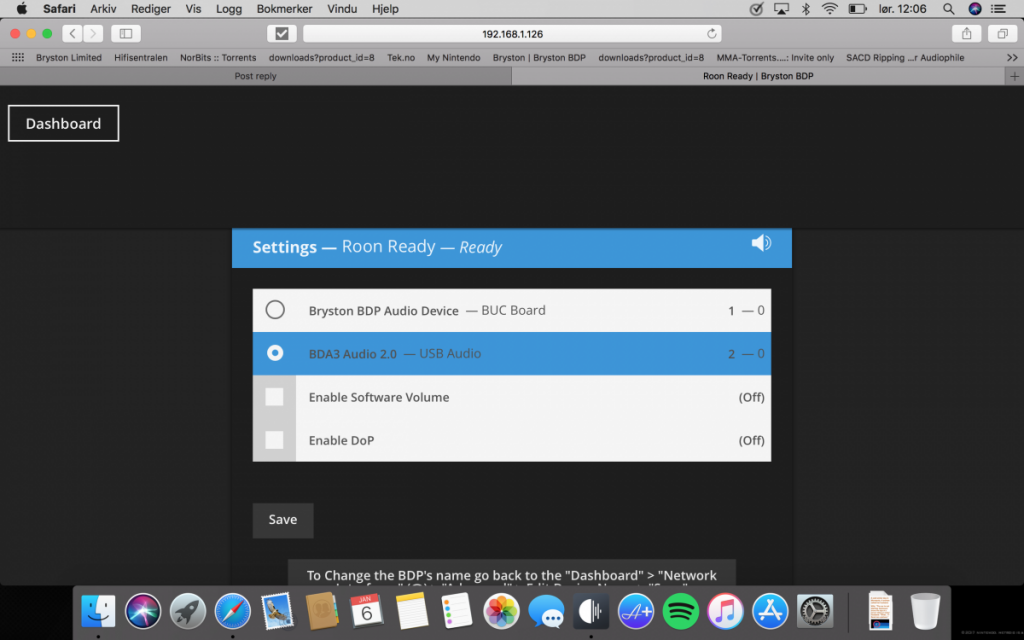This screenshot has width=1024, height=640.
Task: Open Launchpad rocket icon in Dock
Action: pos(187,611)
